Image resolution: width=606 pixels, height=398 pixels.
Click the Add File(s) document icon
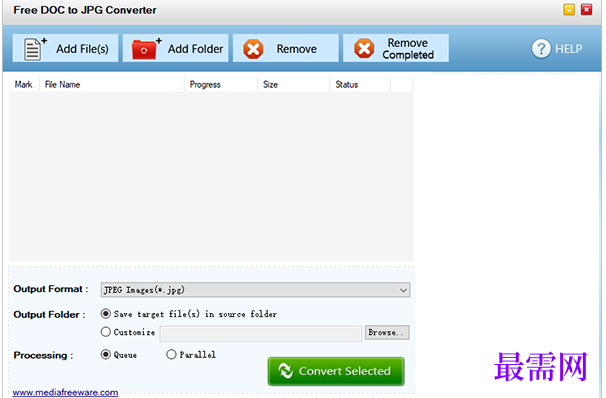click(35, 49)
